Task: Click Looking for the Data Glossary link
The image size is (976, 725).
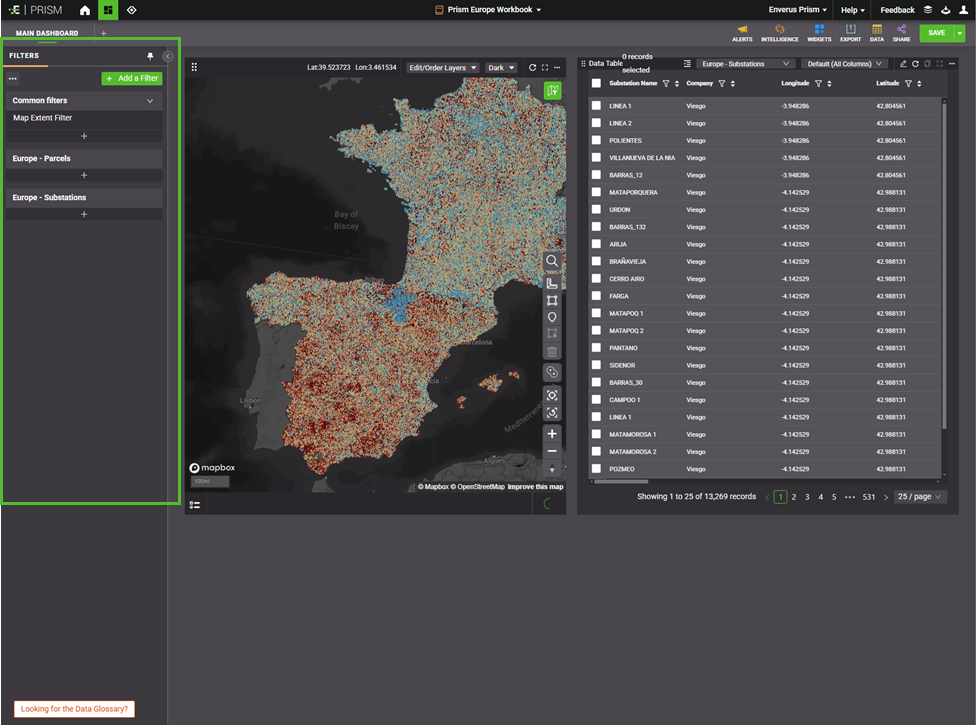Action: tap(74, 709)
